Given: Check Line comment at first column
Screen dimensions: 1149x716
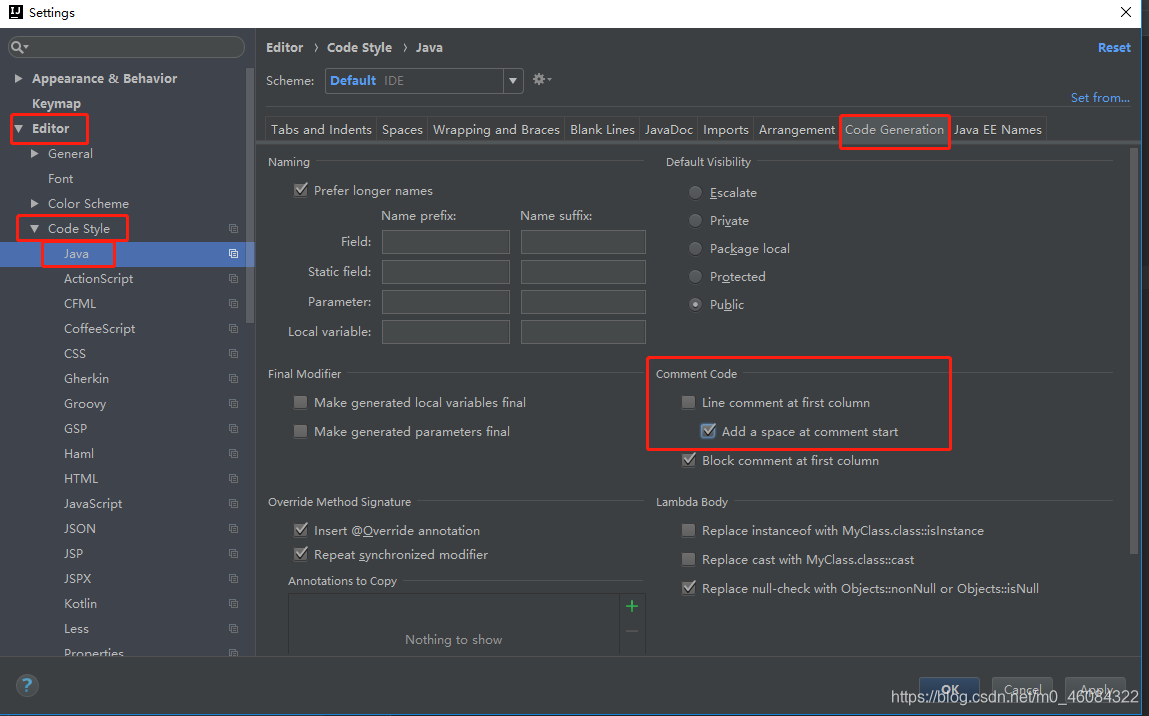Looking at the screenshot, I should tap(688, 402).
